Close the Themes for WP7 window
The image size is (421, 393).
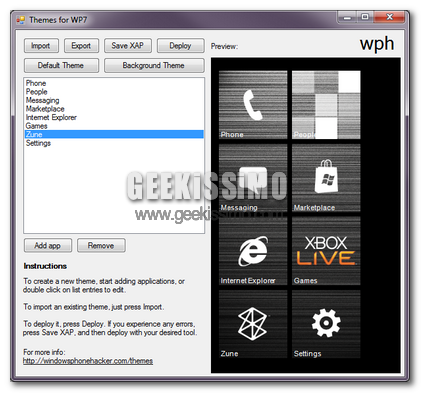point(389,17)
